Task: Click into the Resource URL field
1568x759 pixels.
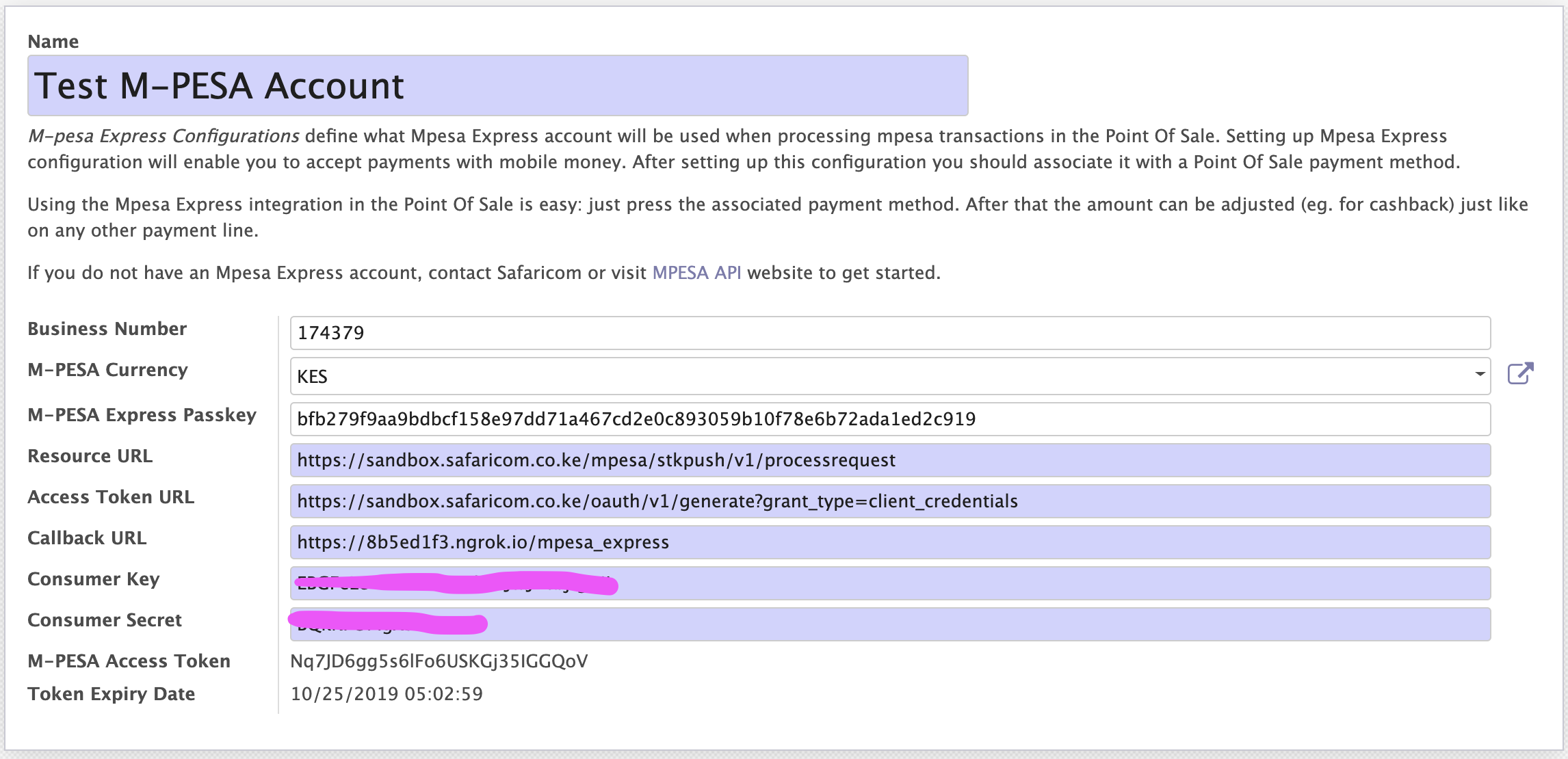Action: (x=890, y=460)
